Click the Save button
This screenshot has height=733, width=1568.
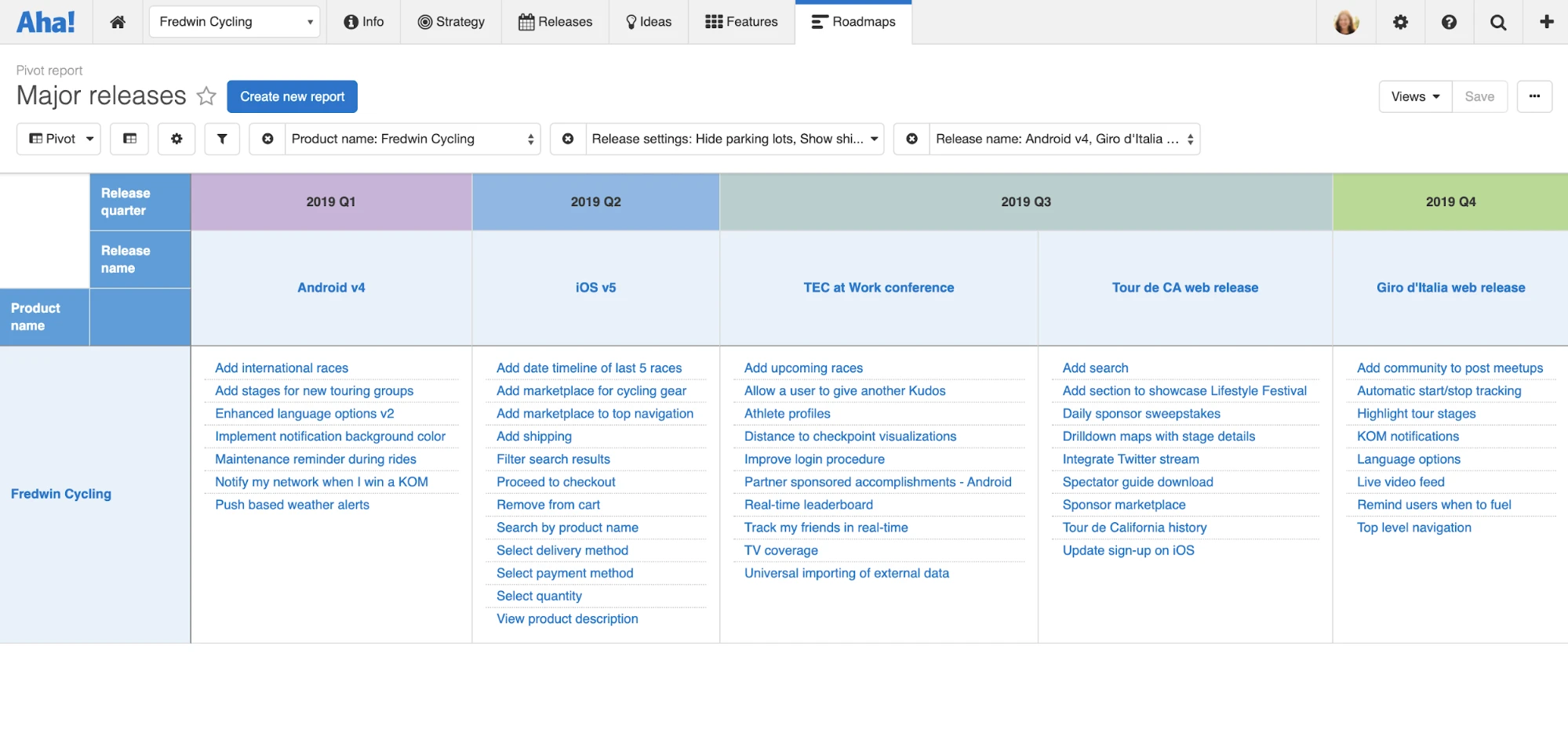pos(1479,96)
